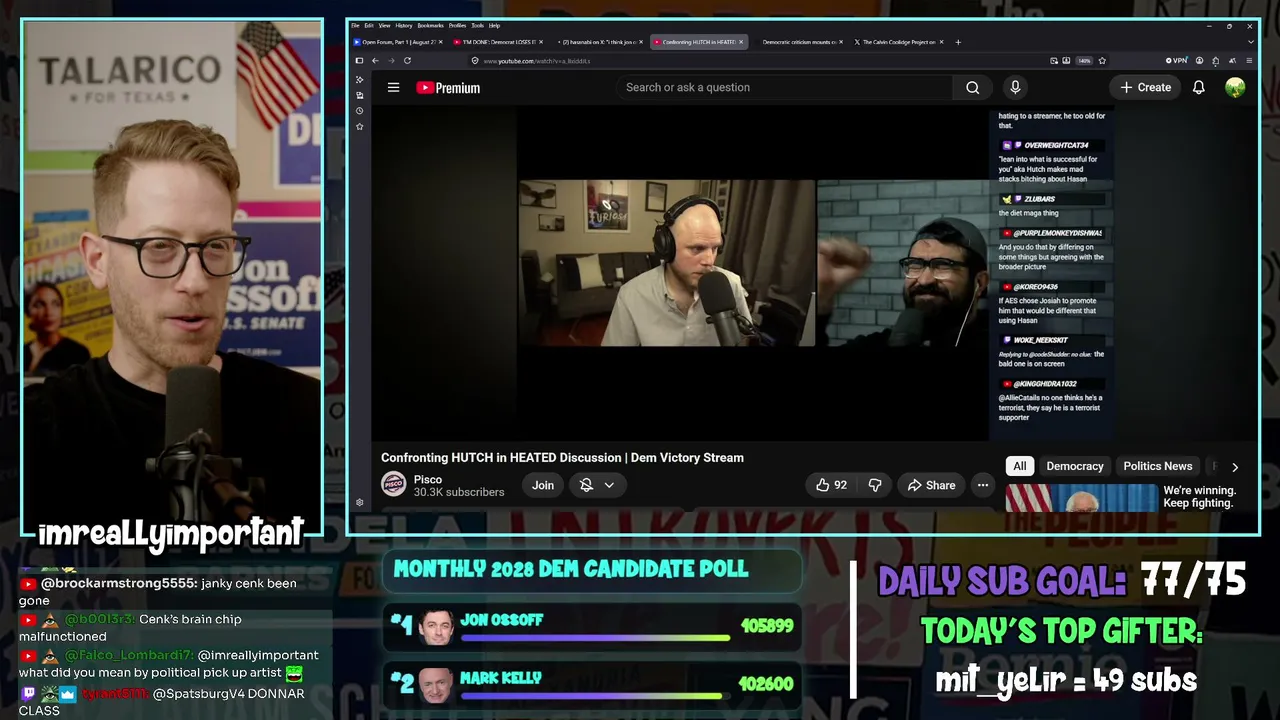Open the History menu in the browser

pos(404,26)
